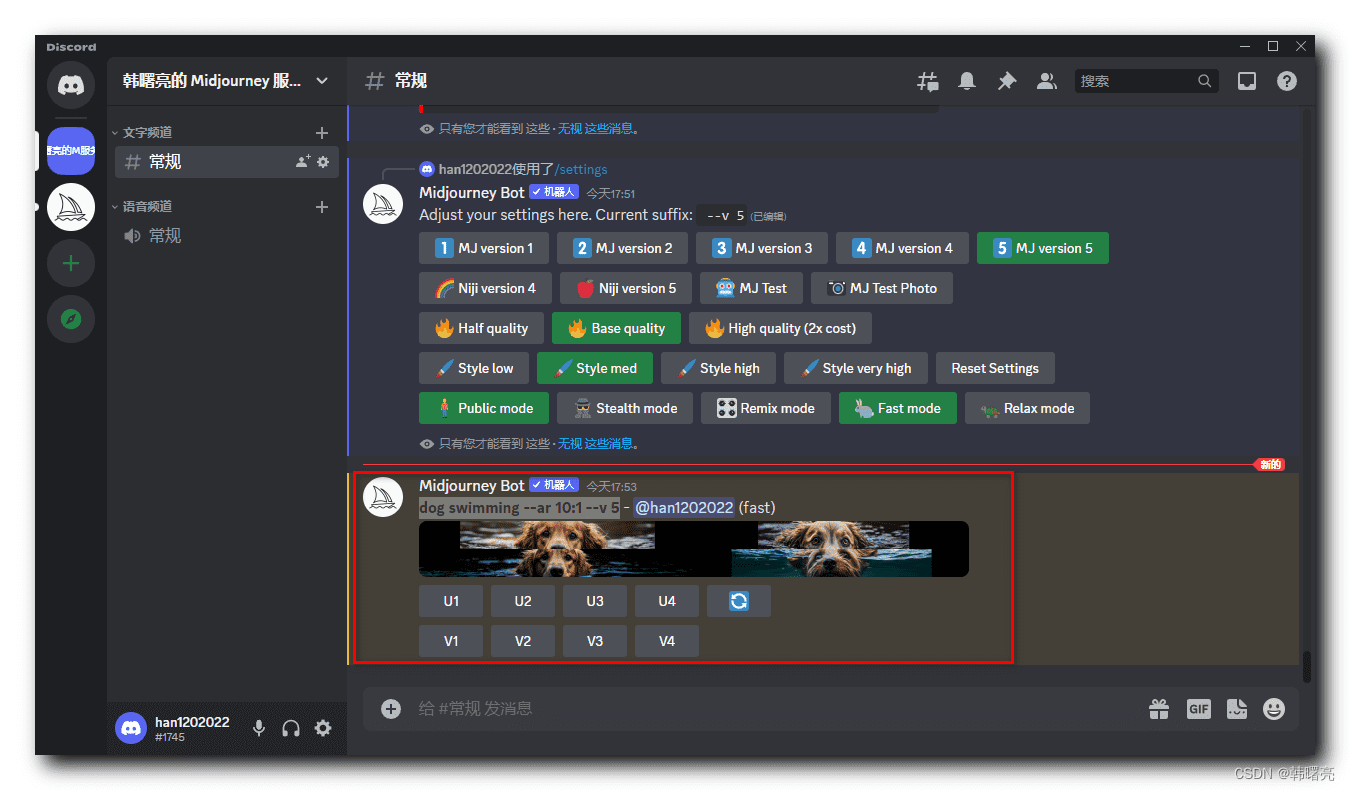Image resolution: width=1350 pixels, height=790 pixels.
Task: Open the gift Nitro icon in message box
Action: (1159, 708)
